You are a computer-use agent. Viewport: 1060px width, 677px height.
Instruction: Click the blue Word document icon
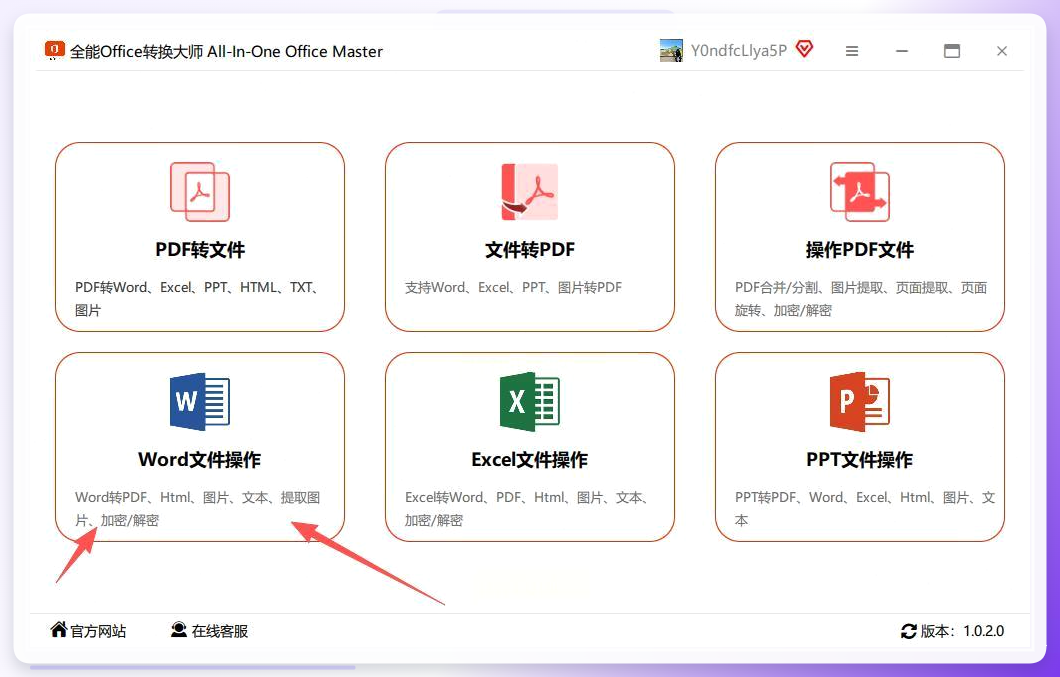pyautogui.click(x=200, y=402)
